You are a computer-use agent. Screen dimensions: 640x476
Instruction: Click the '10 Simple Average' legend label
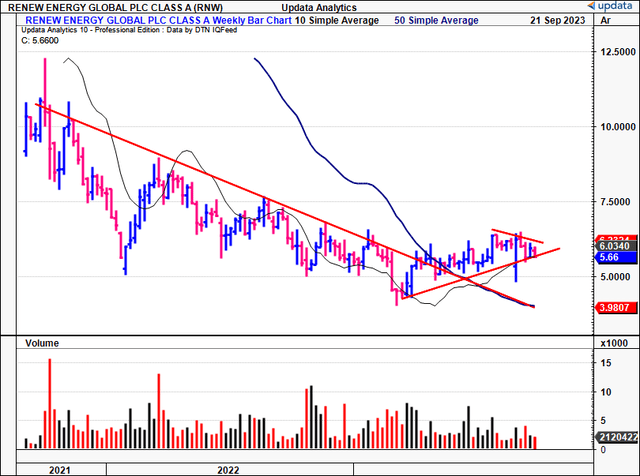click(x=337, y=20)
